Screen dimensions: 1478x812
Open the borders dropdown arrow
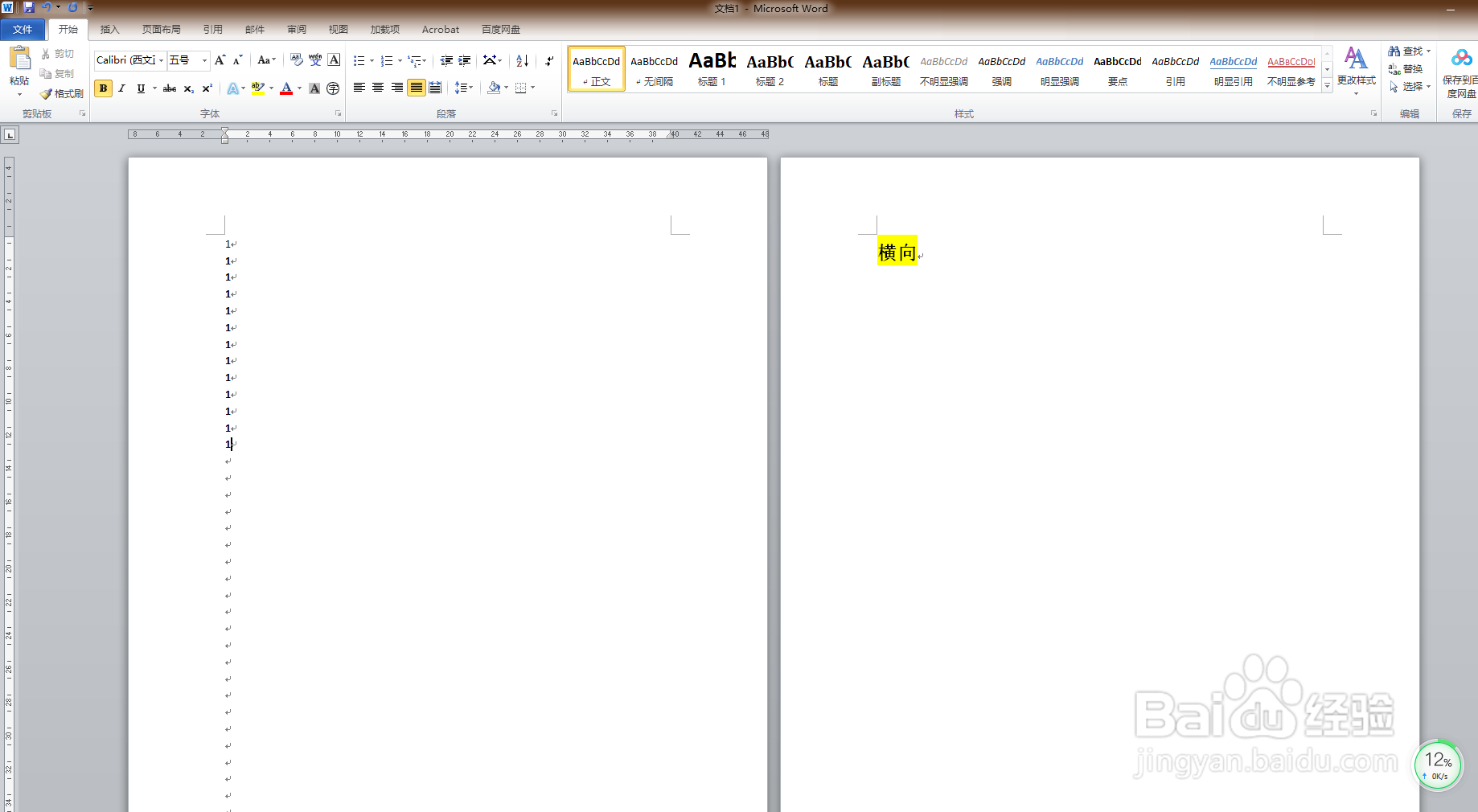click(533, 88)
